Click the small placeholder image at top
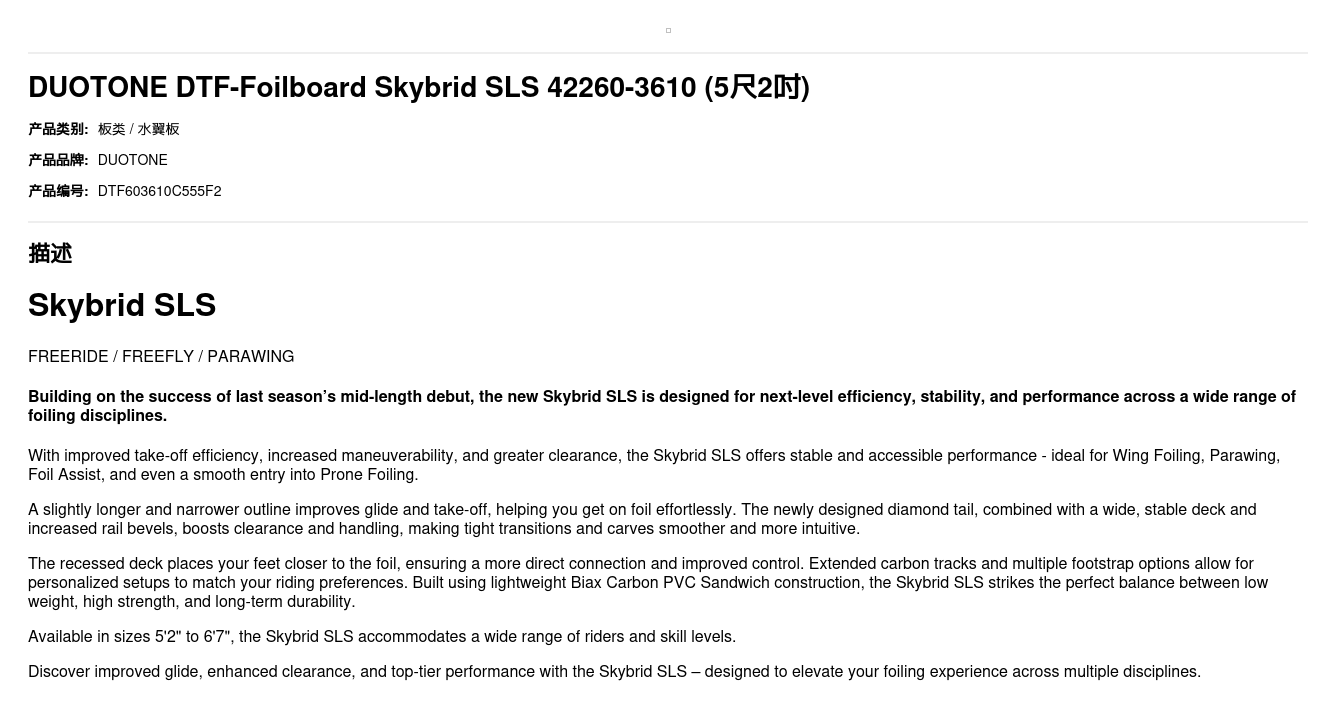1328x727 pixels. point(668,31)
